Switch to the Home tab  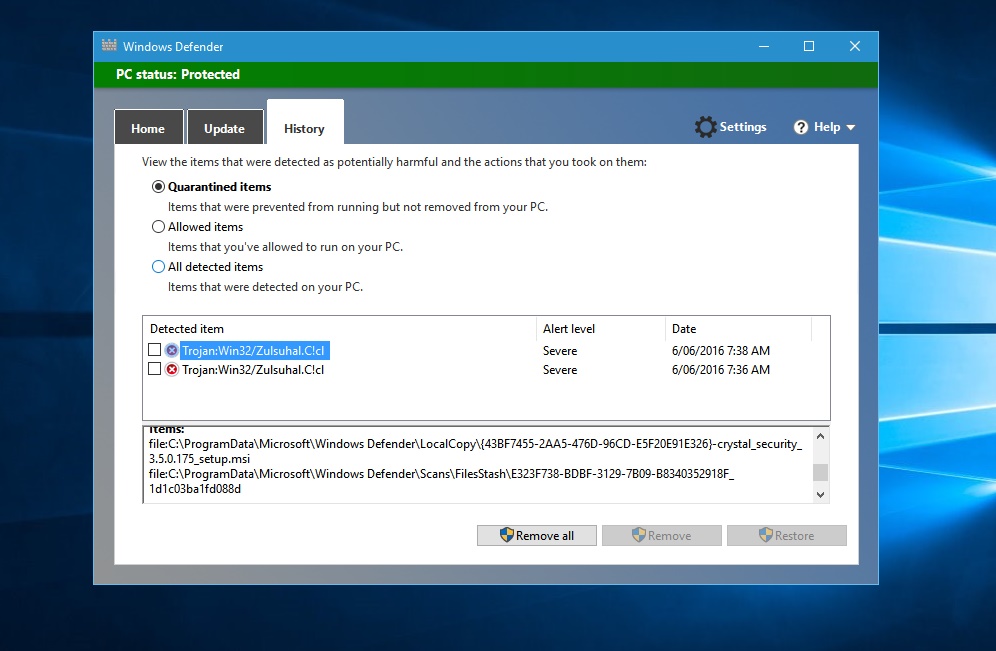point(149,128)
